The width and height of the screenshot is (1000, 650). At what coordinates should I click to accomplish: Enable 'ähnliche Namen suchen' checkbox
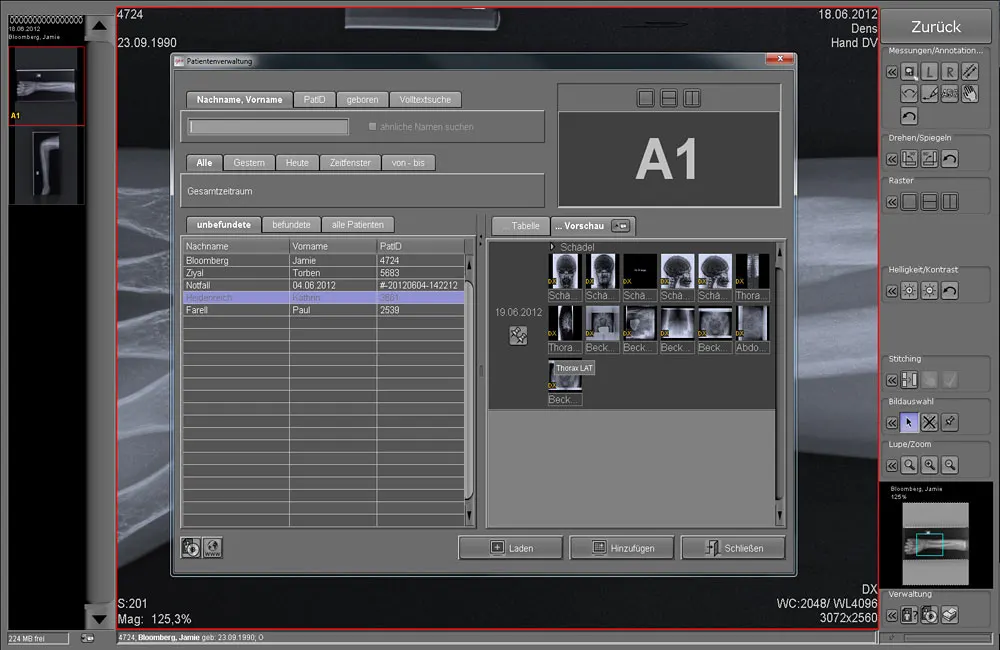(373, 127)
